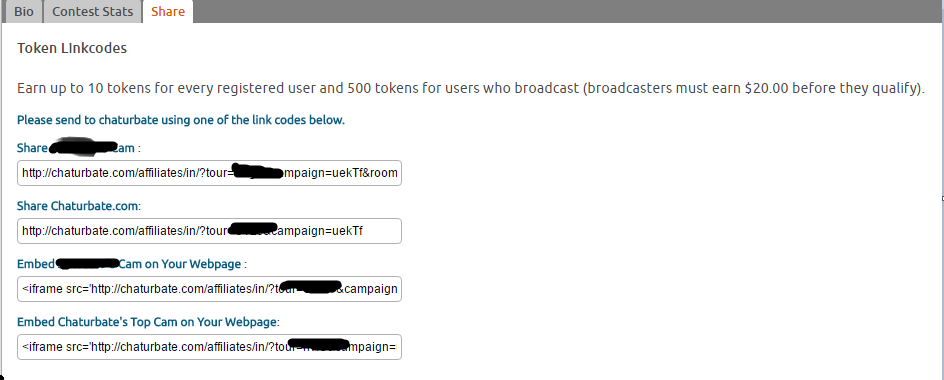Switch to the Bio tab
The height and width of the screenshot is (380, 944).
click(24, 11)
